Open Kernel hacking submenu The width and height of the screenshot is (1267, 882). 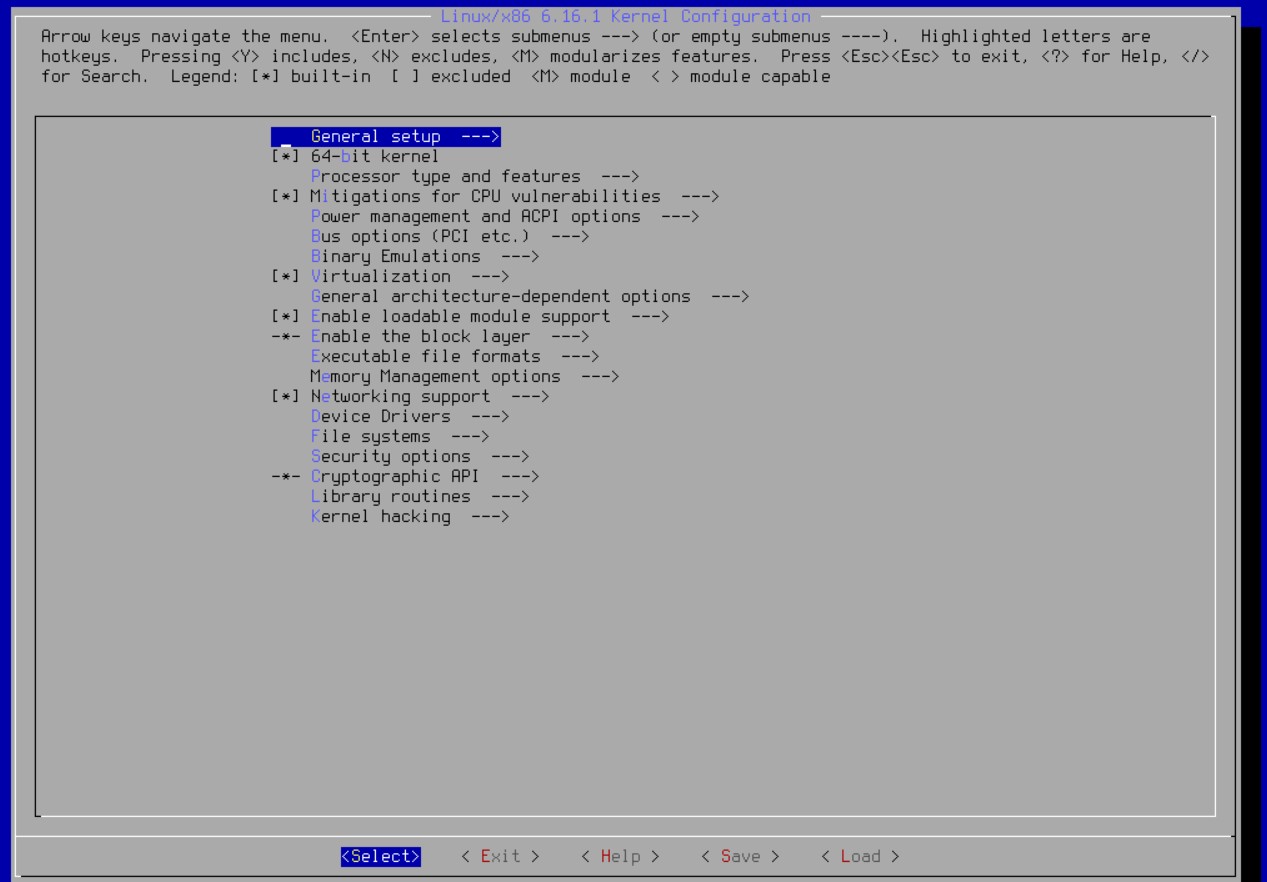coord(410,516)
